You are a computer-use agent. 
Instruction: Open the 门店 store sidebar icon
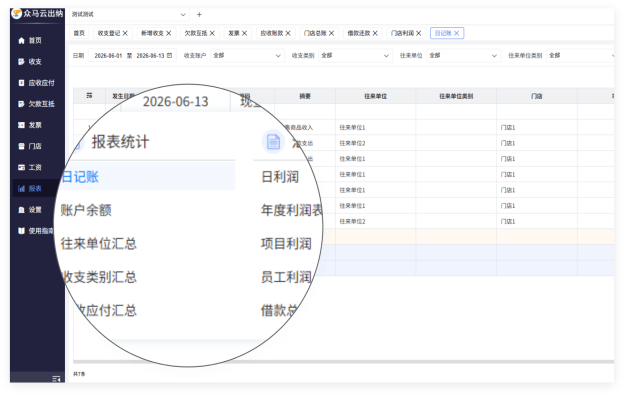[21, 146]
